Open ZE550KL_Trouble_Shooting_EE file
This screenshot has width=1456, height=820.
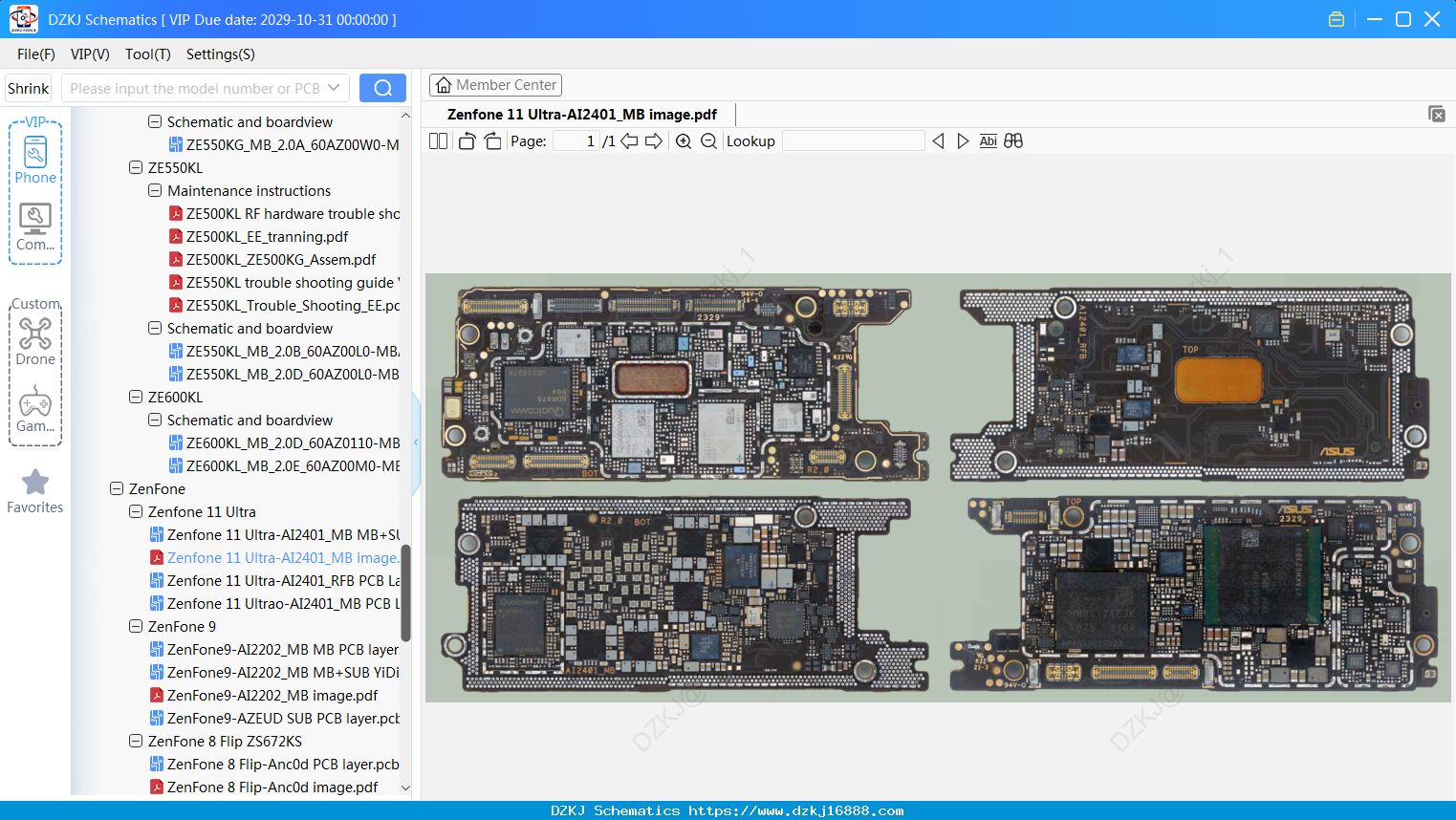pos(284,305)
